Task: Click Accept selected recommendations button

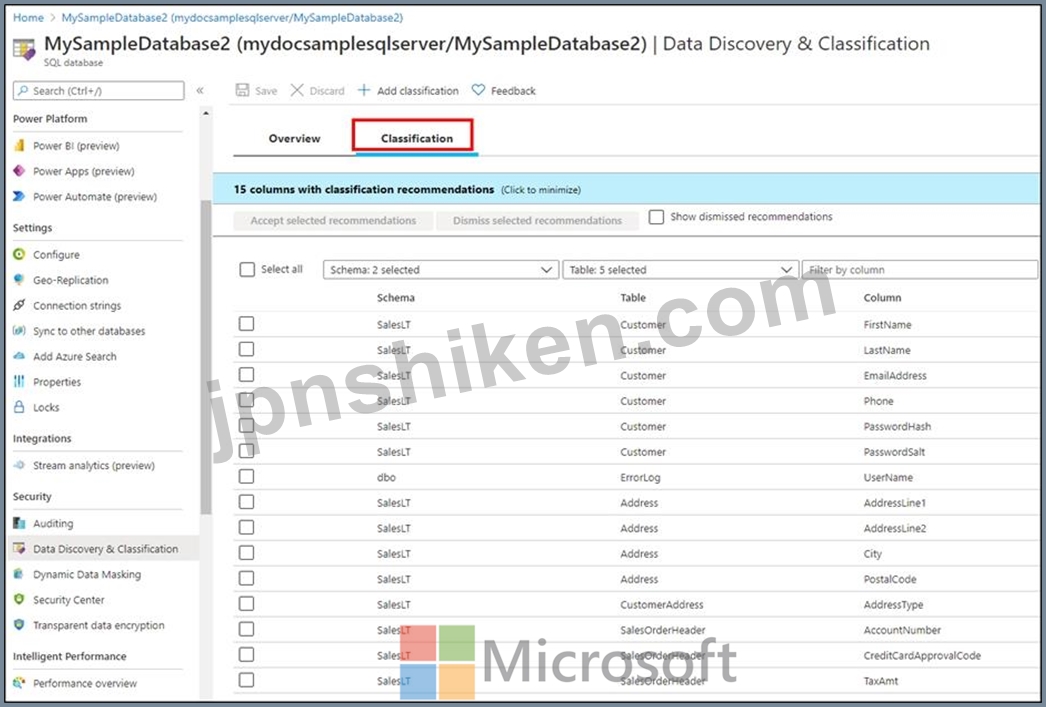Action: click(x=333, y=221)
